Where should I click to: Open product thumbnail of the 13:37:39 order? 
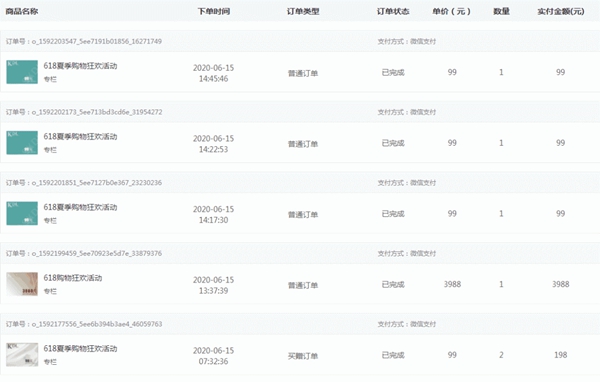pyautogui.click(x=22, y=284)
